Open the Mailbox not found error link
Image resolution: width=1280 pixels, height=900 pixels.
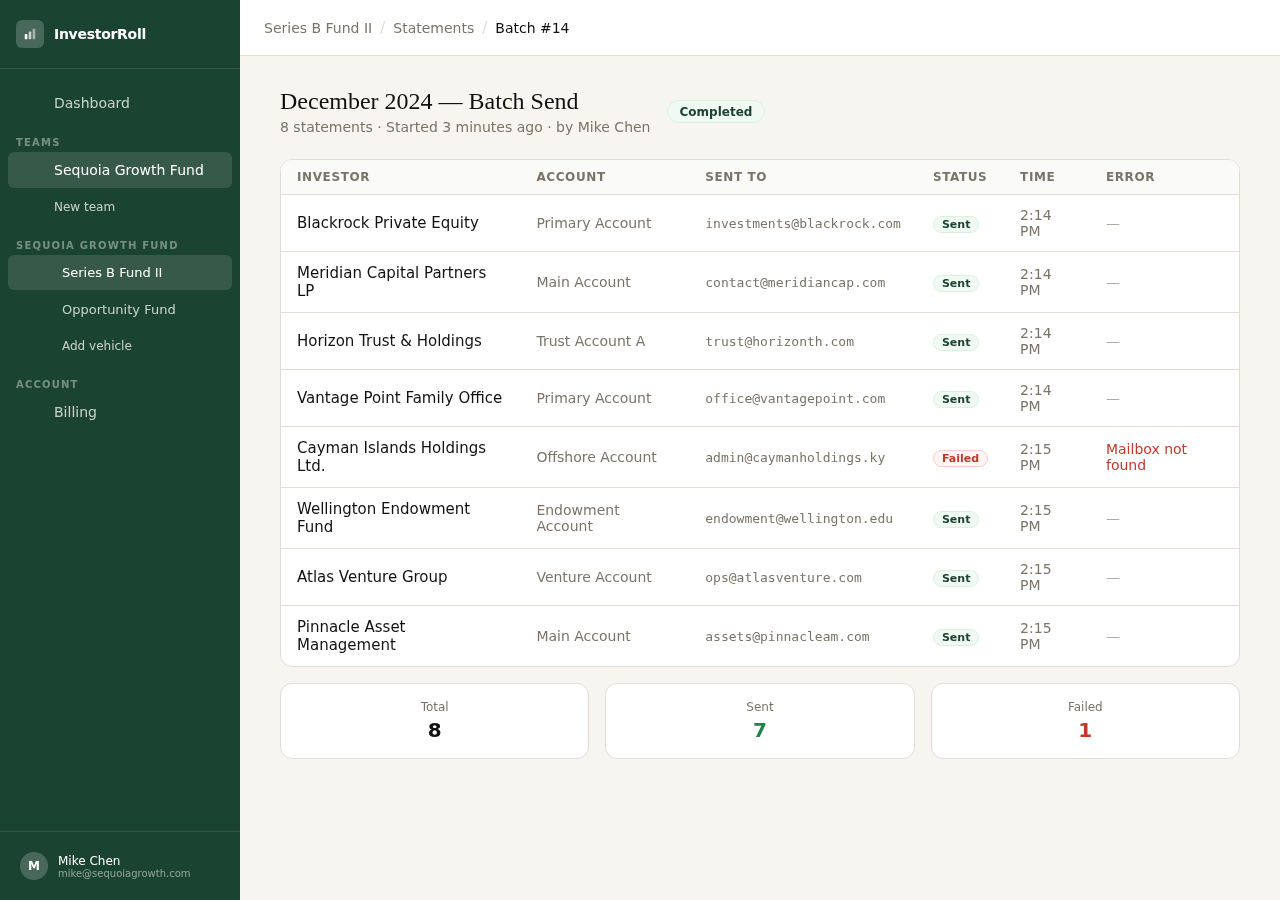coord(1146,457)
